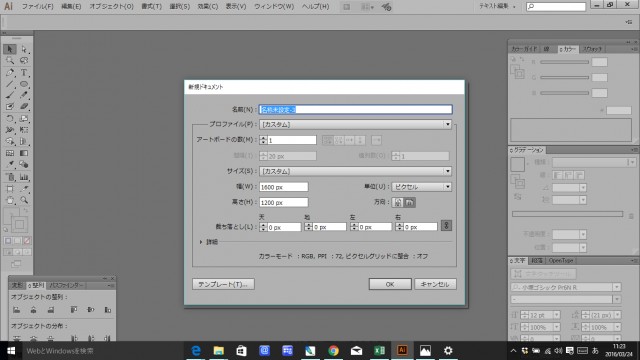Image resolution: width=640 pixels, height=360 pixels.
Task: Select the Ellipse tool
Action: pos(24,84)
